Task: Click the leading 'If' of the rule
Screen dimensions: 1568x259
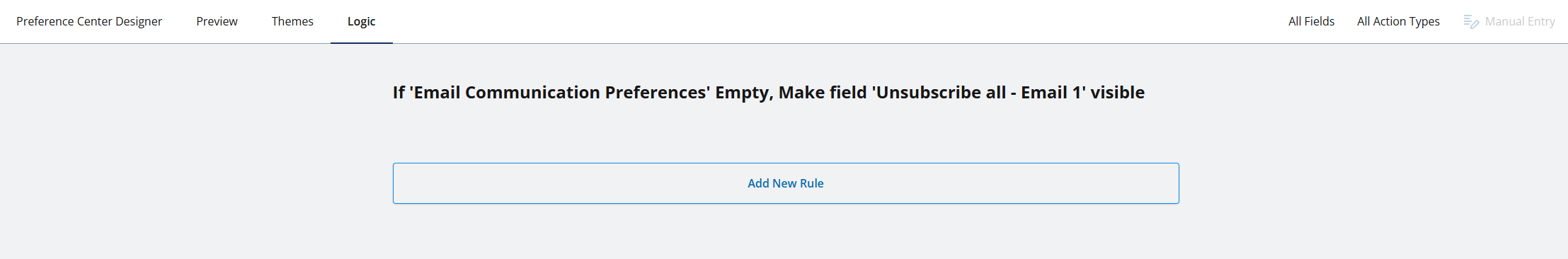Action: pyautogui.click(x=399, y=93)
